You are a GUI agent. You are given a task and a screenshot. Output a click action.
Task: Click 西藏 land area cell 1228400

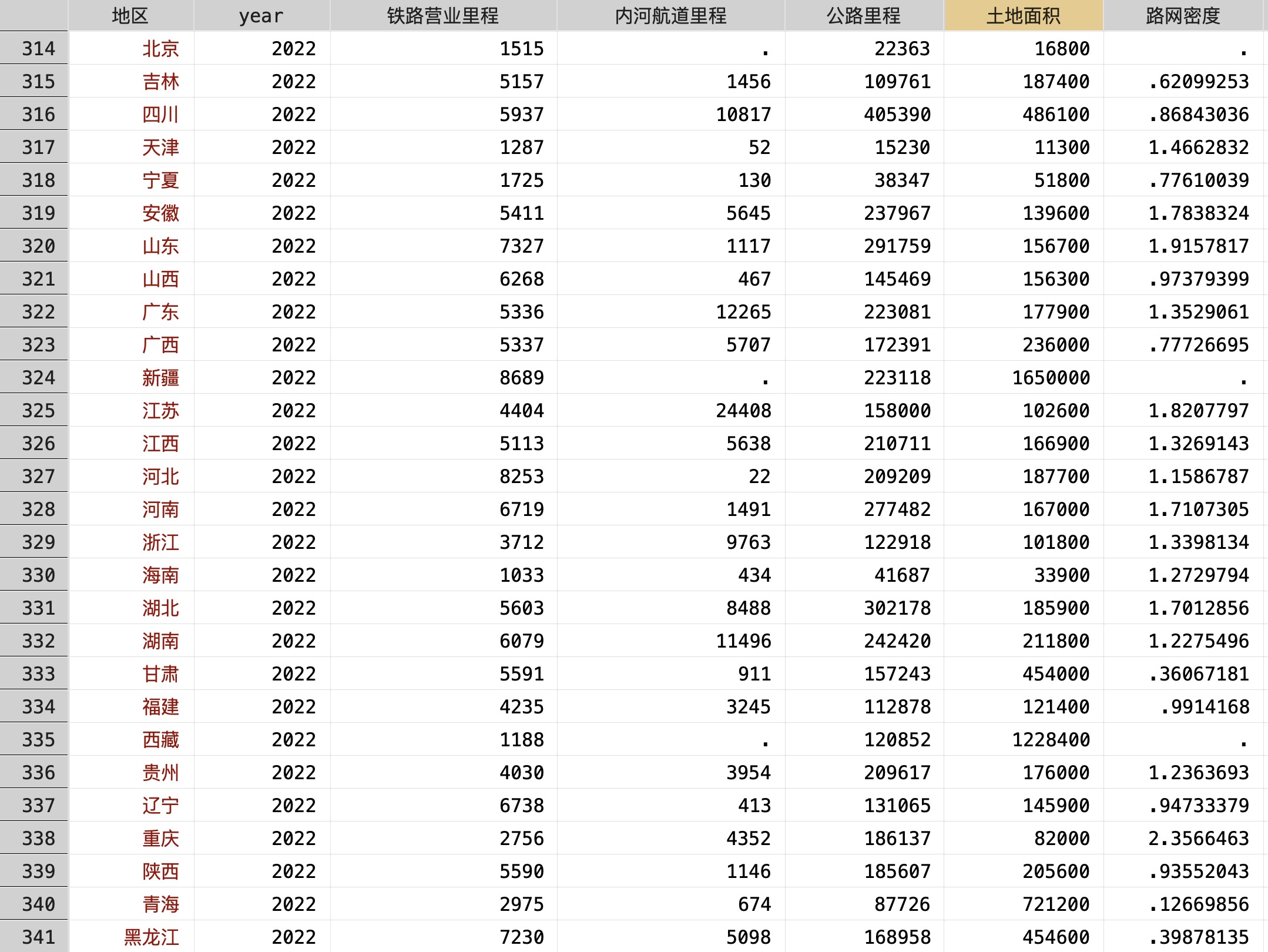click(1051, 739)
